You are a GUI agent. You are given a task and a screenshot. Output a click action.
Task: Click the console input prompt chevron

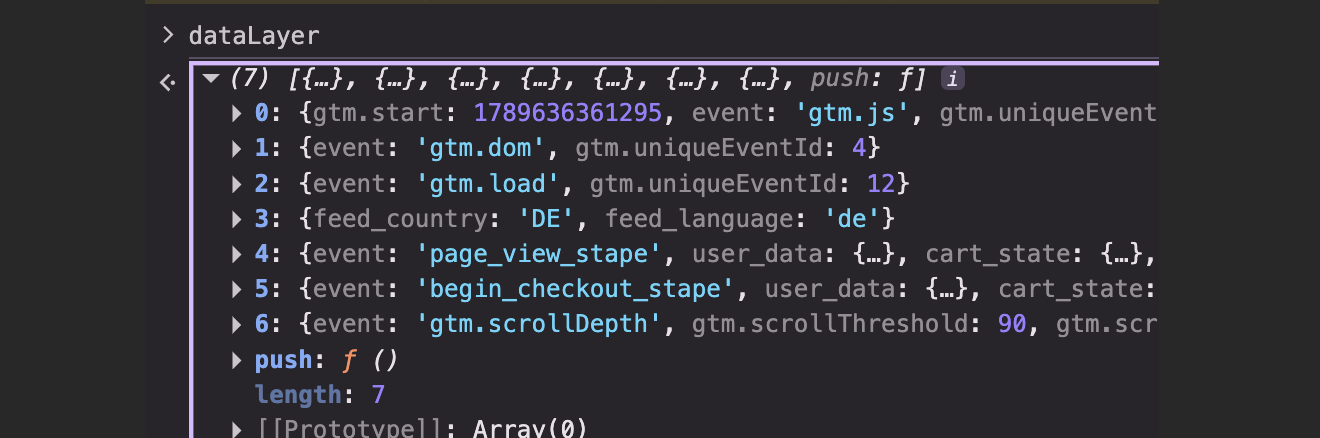pyautogui.click(x=168, y=36)
